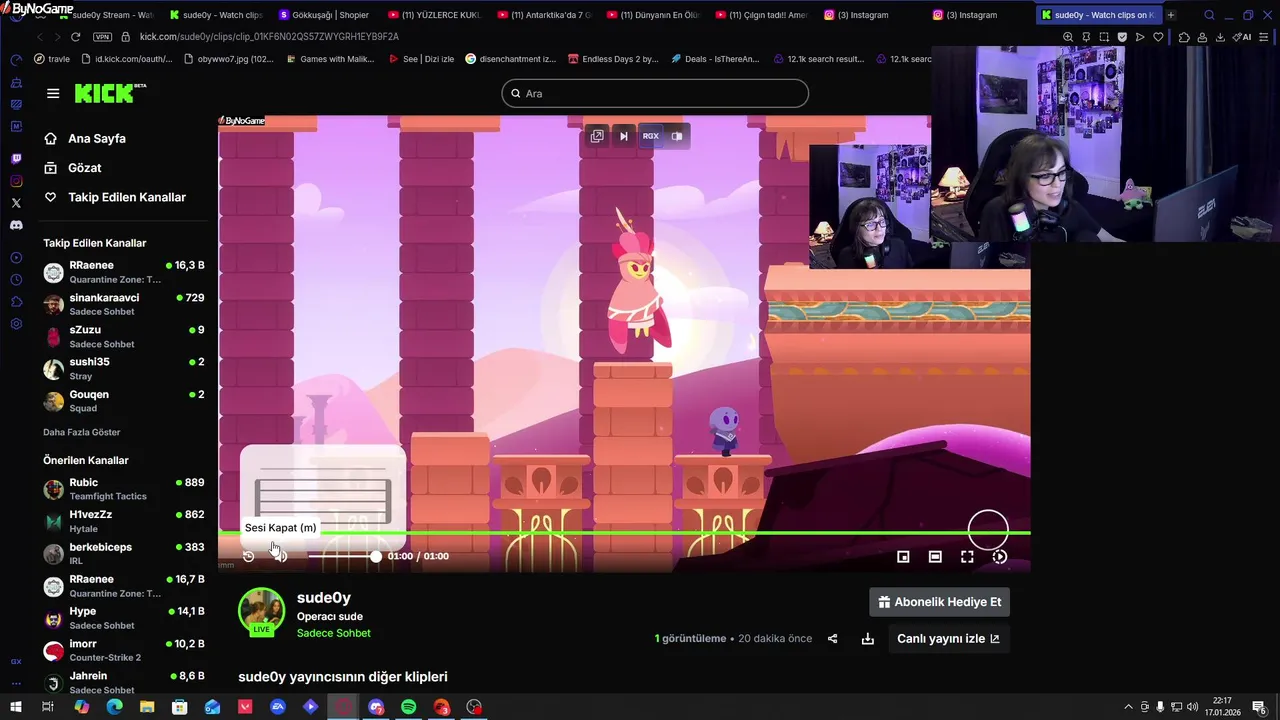Share the clip via share icon
Viewport: 1280px width, 720px height.
point(832,639)
